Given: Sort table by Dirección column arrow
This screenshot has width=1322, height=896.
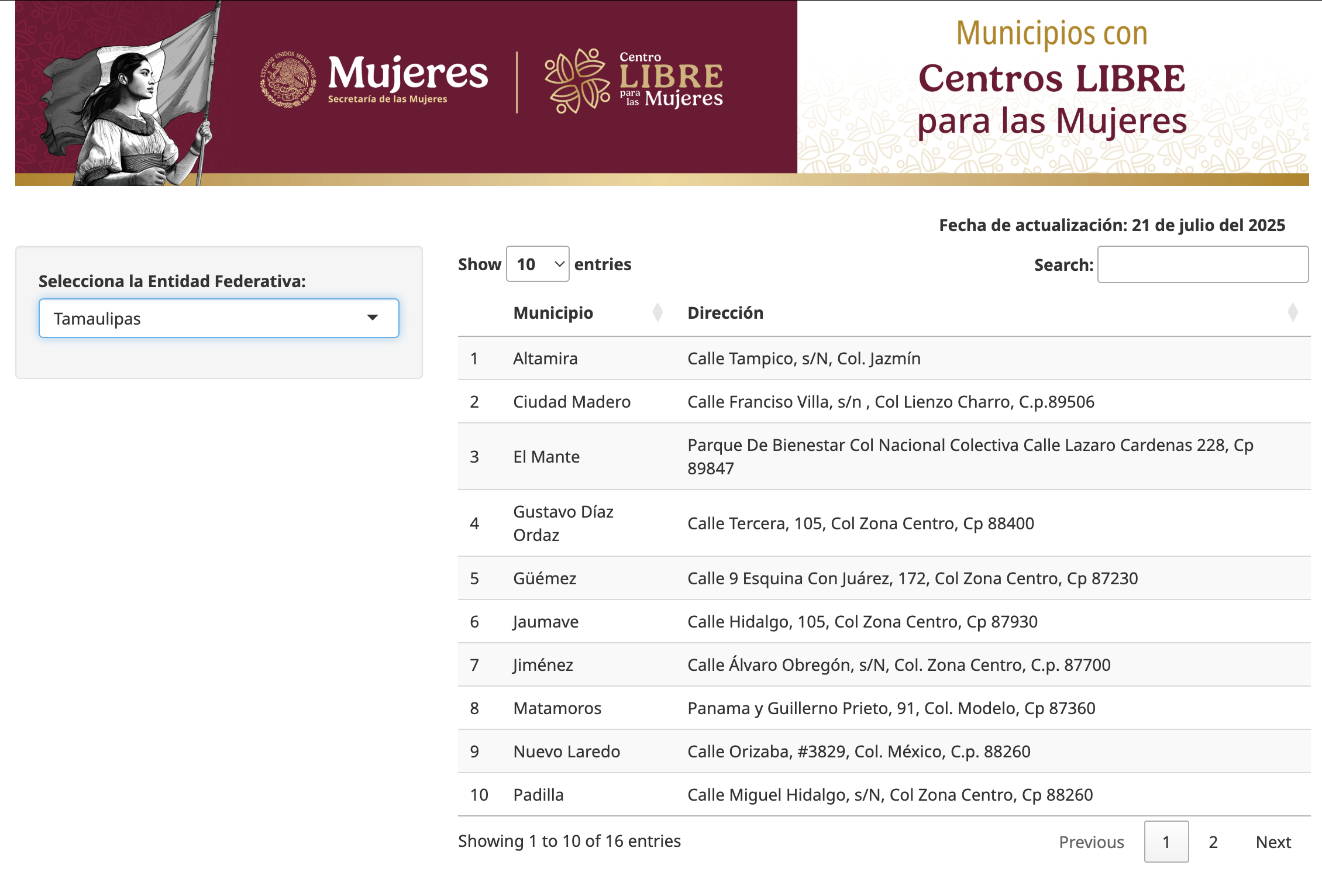Looking at the screenshot, I should pos(1293,313).
